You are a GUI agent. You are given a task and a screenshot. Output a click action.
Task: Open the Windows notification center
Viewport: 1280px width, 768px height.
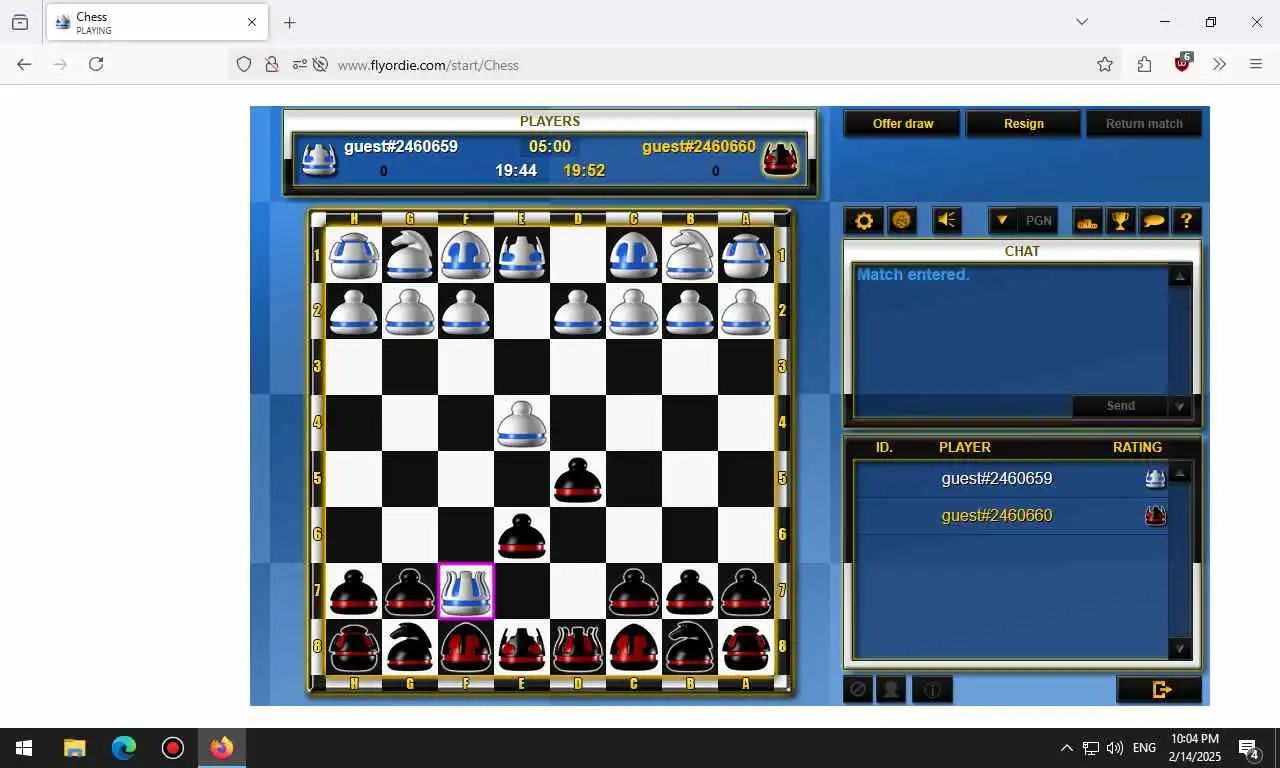point(1248,748)
